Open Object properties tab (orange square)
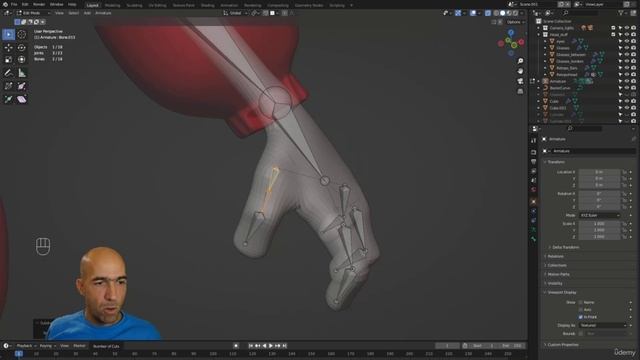Screen dimensions: 640x360 [x=533, y=202]
